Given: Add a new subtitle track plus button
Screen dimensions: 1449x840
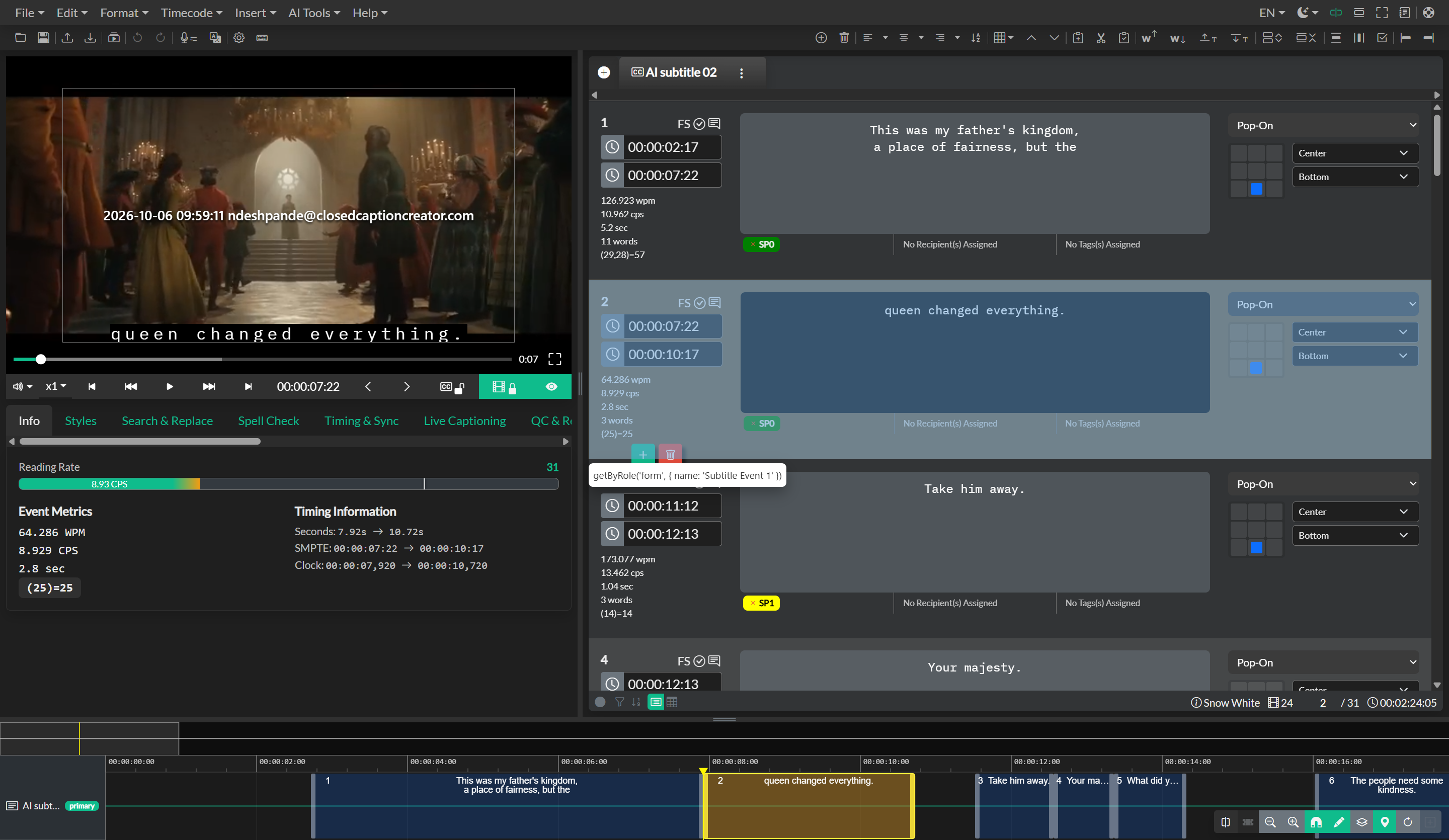Looking at the screenshot, I should [604, 72].
